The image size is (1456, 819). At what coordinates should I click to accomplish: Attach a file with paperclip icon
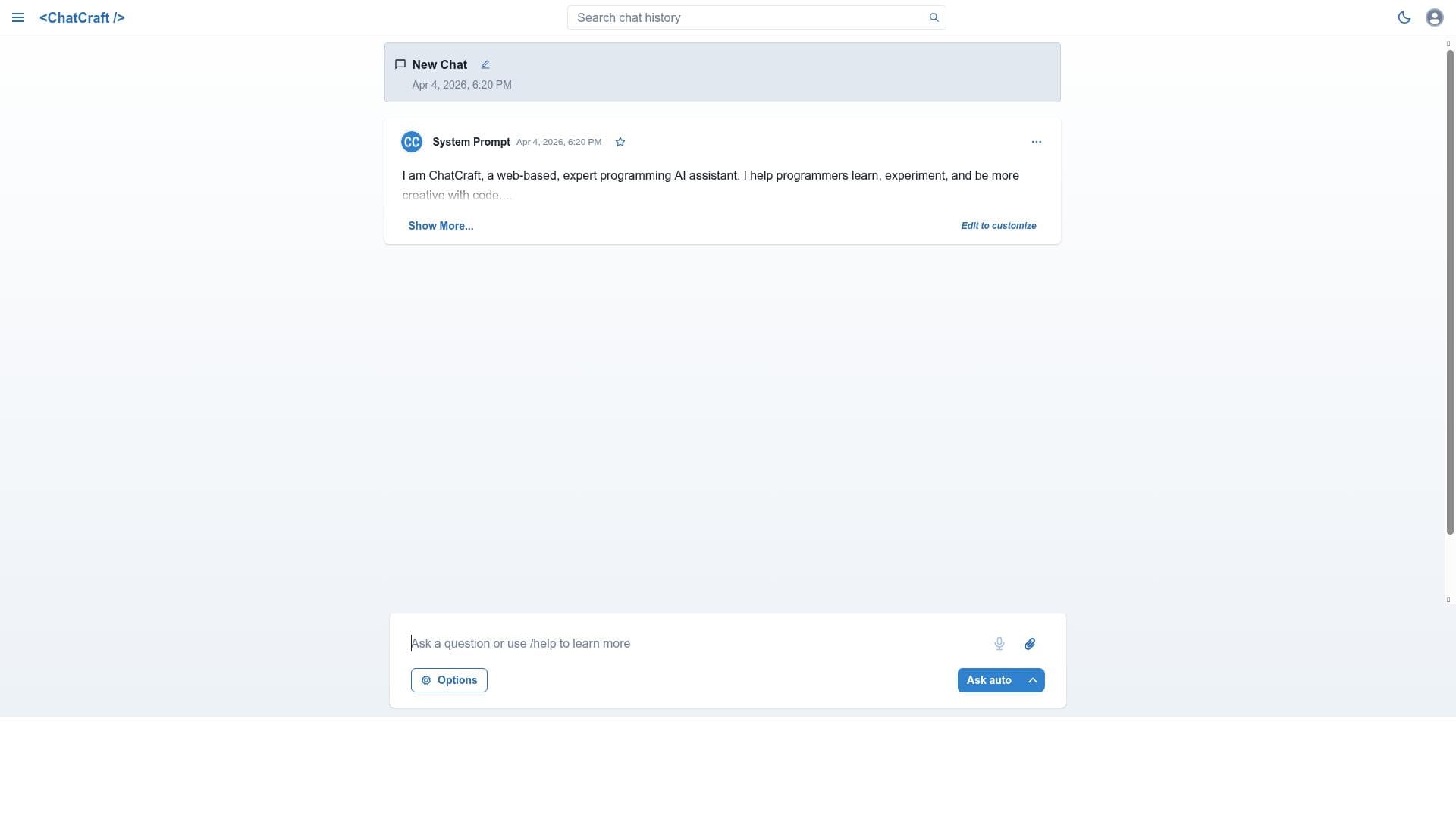pos(1030,643)
